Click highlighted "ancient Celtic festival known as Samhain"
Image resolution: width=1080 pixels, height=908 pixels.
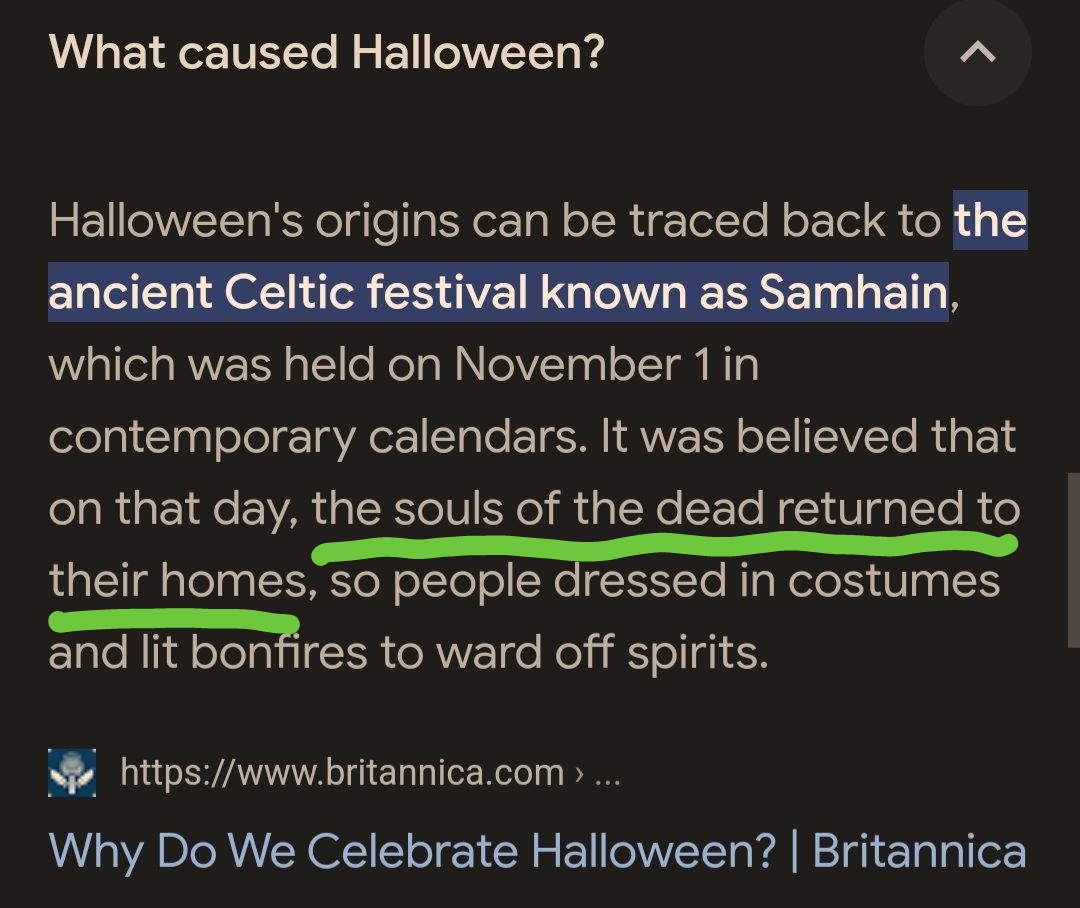point(499,292)
